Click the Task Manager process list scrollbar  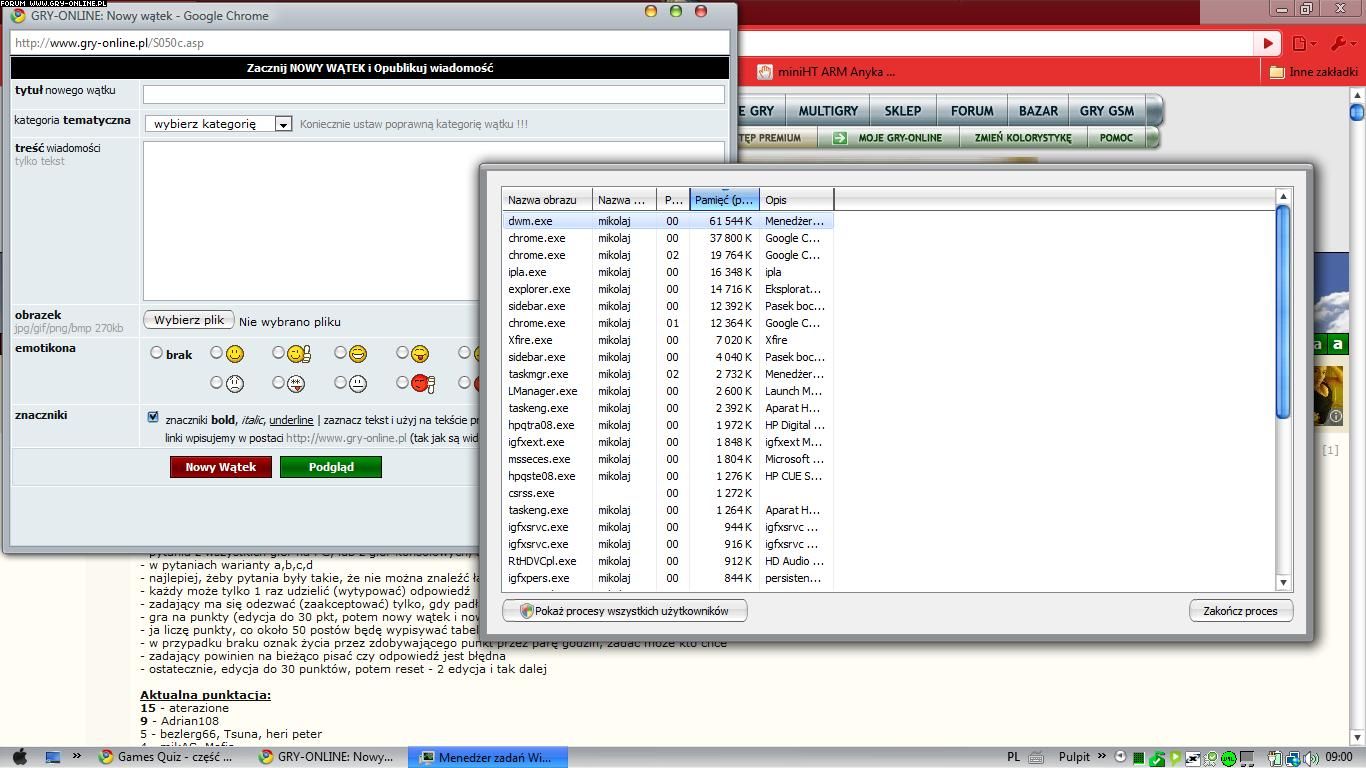tap(1283, 312)
